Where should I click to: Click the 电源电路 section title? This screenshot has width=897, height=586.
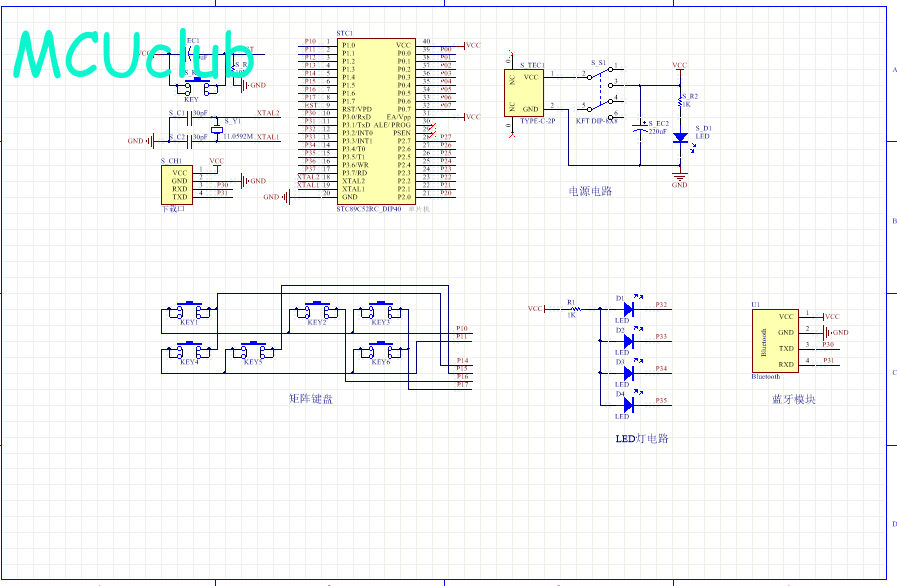pyautogui.click(x=590, y=191)
